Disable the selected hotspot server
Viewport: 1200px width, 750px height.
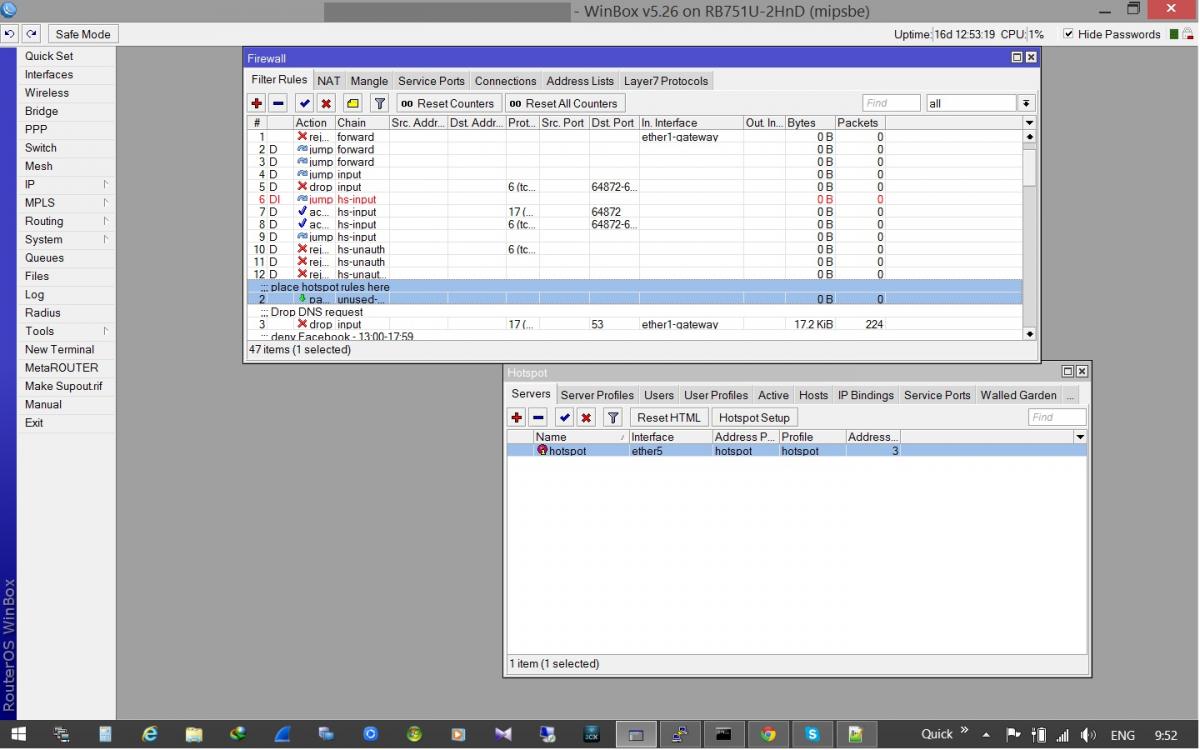[586, 418]
